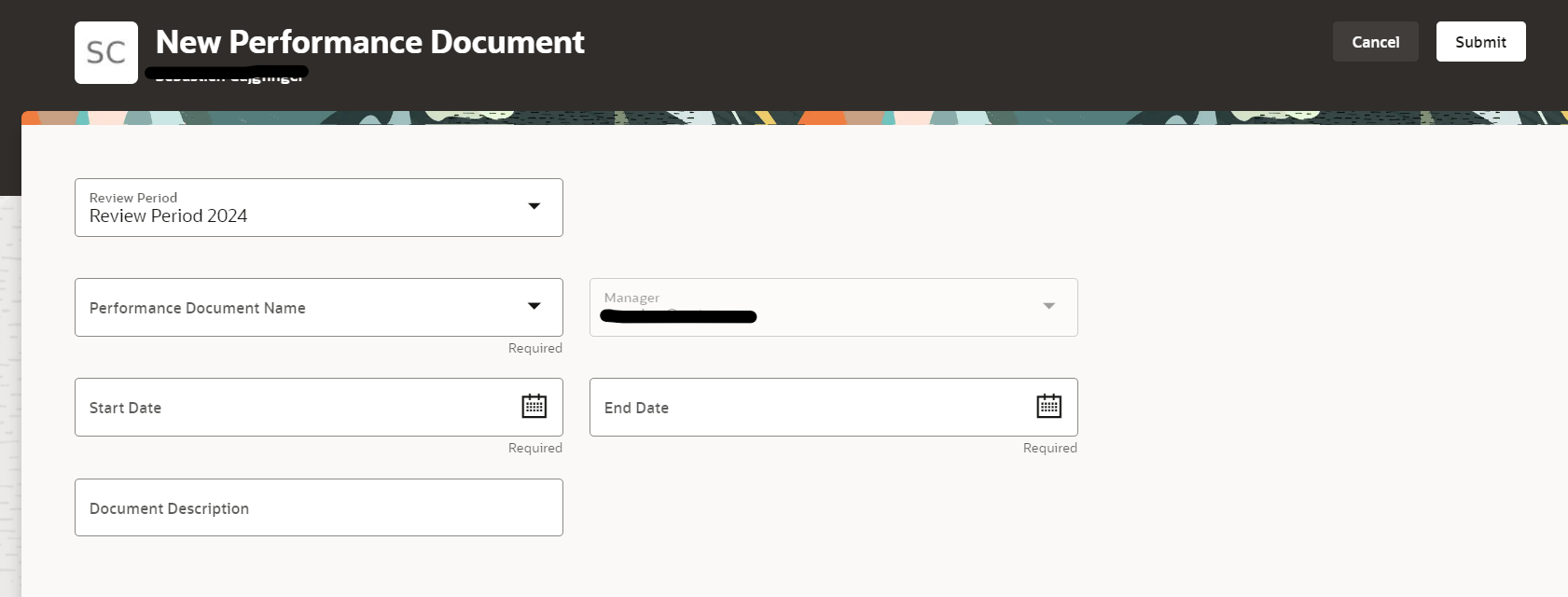Click the Required label under Performance Document Name

(x=534, y=347)
